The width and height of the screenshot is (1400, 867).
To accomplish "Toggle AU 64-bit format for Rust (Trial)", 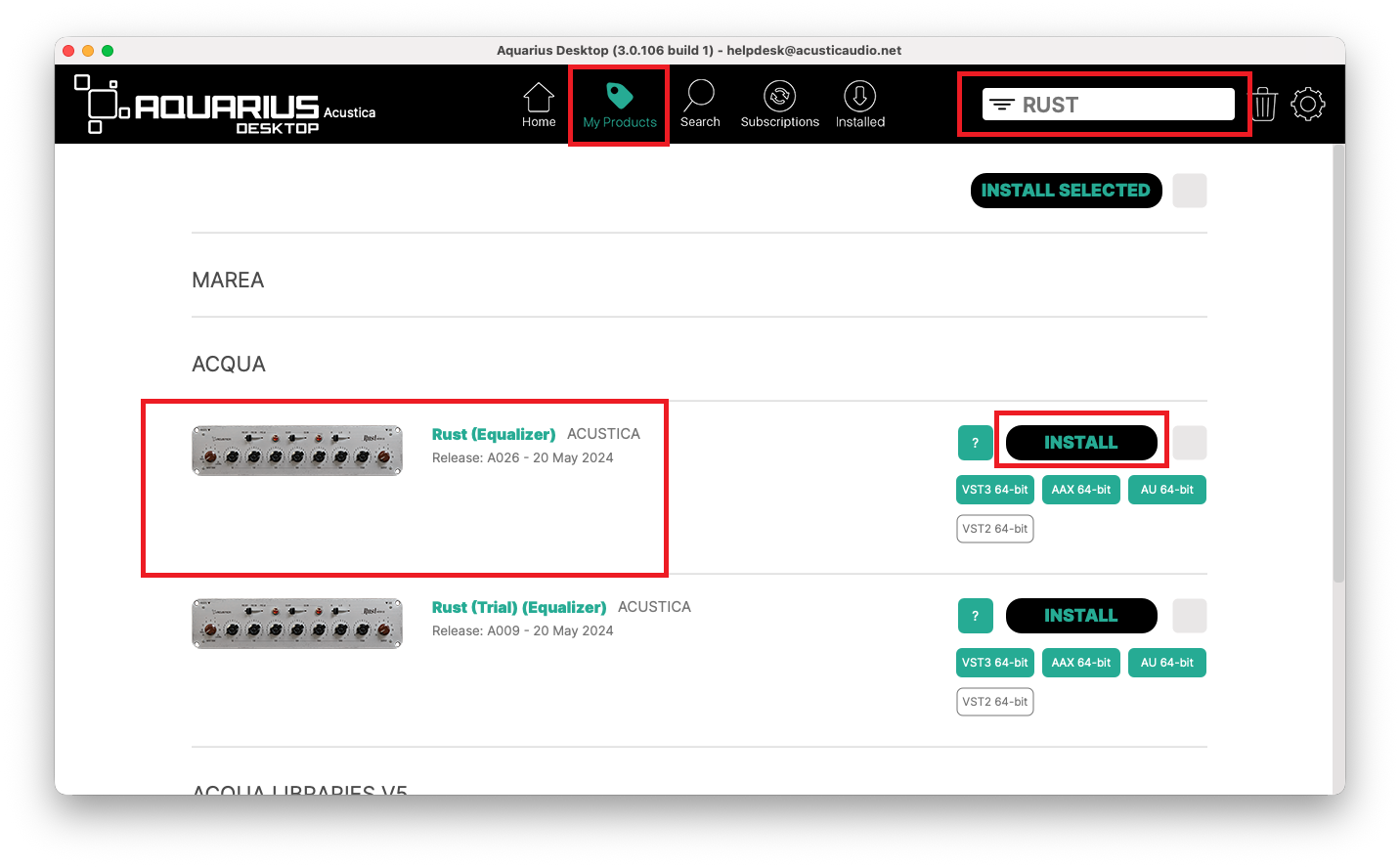I will pos(1167,663).
